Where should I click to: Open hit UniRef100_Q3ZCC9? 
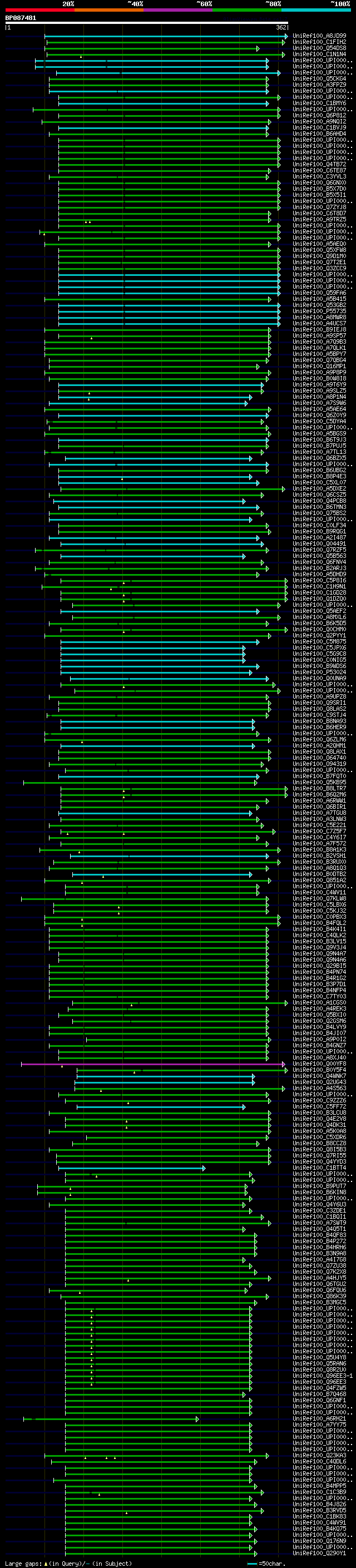(x=319, y=269)
